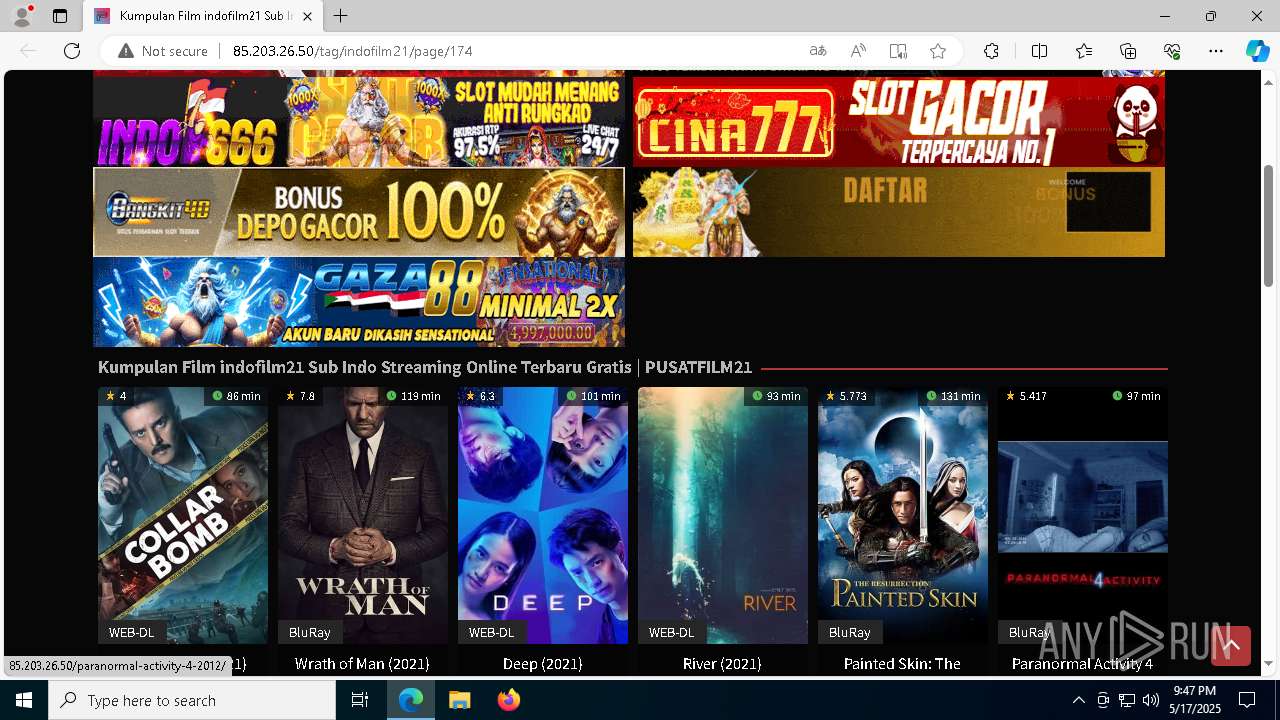
Task: Click WEB-DL badge on Deep
Action: pos(492,632)
